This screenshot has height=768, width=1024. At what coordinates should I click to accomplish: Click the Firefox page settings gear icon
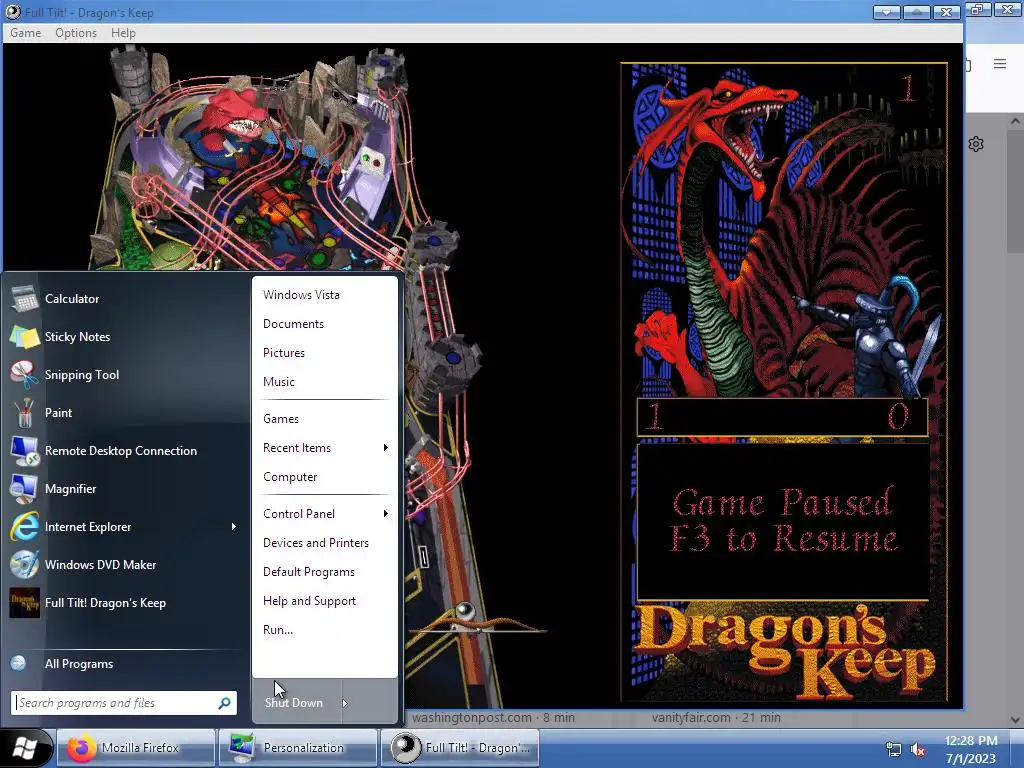tap(976, 144)
